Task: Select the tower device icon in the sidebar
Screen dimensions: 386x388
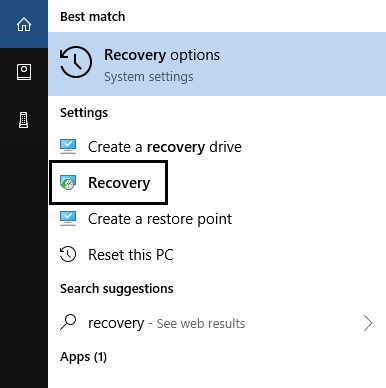Action: 23,120
